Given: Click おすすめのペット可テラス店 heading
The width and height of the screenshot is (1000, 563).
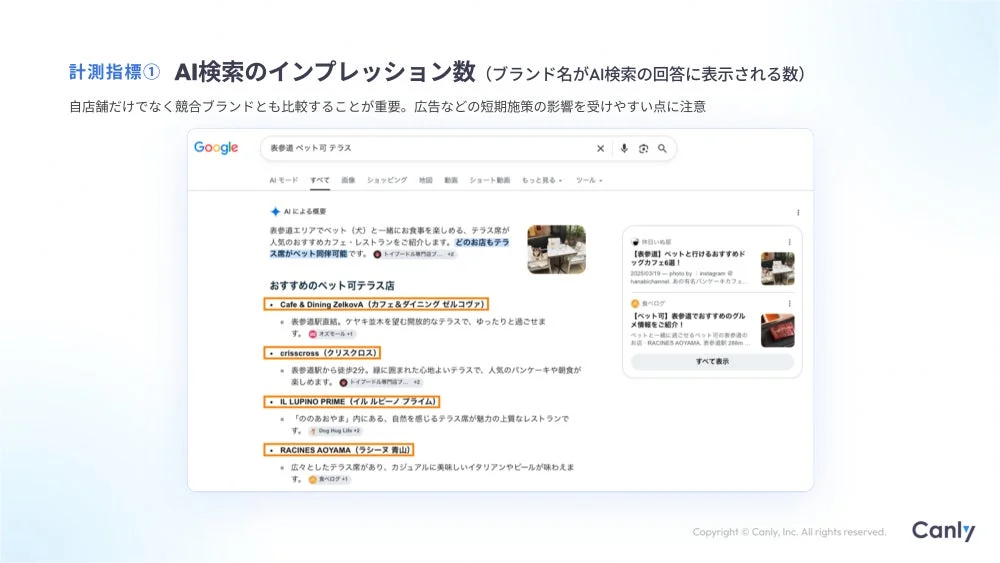Looking at the screenshot, I should pyautogui.click(x=332, y=285).
